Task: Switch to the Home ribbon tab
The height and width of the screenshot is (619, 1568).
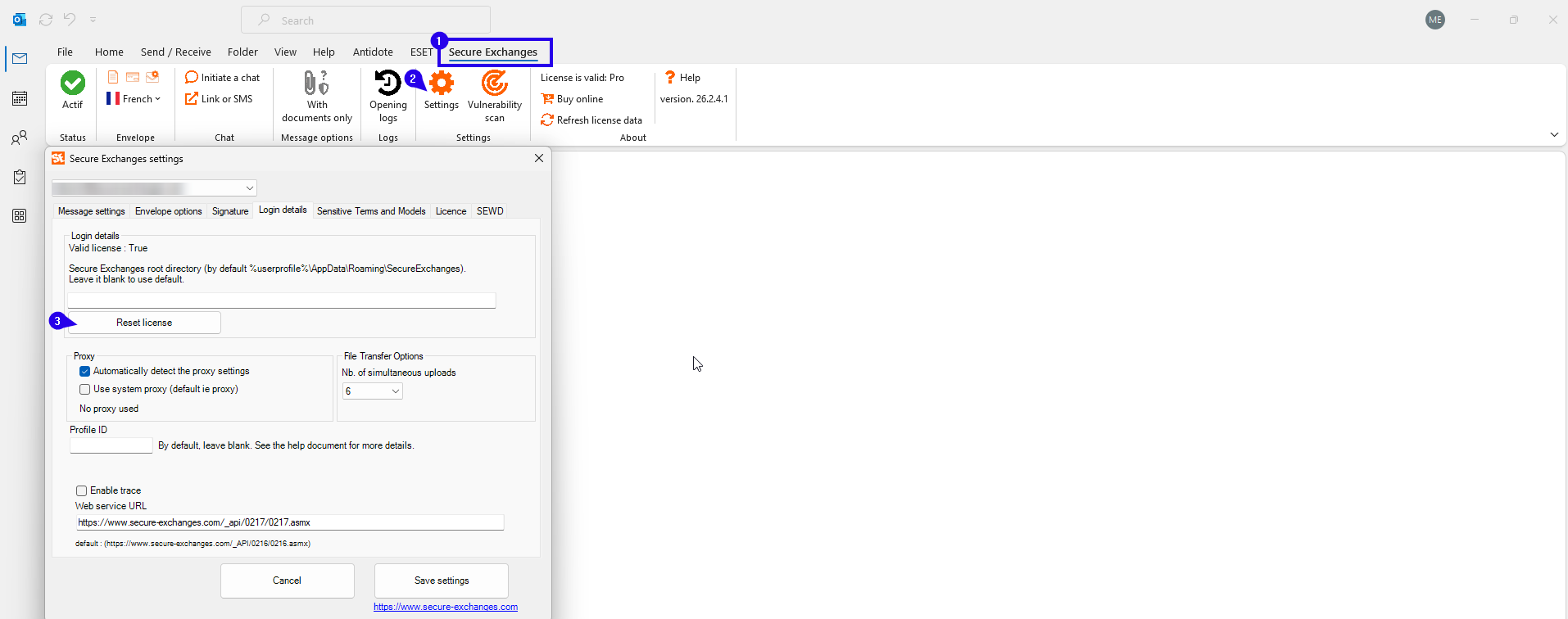Action: tap(109, 52)
